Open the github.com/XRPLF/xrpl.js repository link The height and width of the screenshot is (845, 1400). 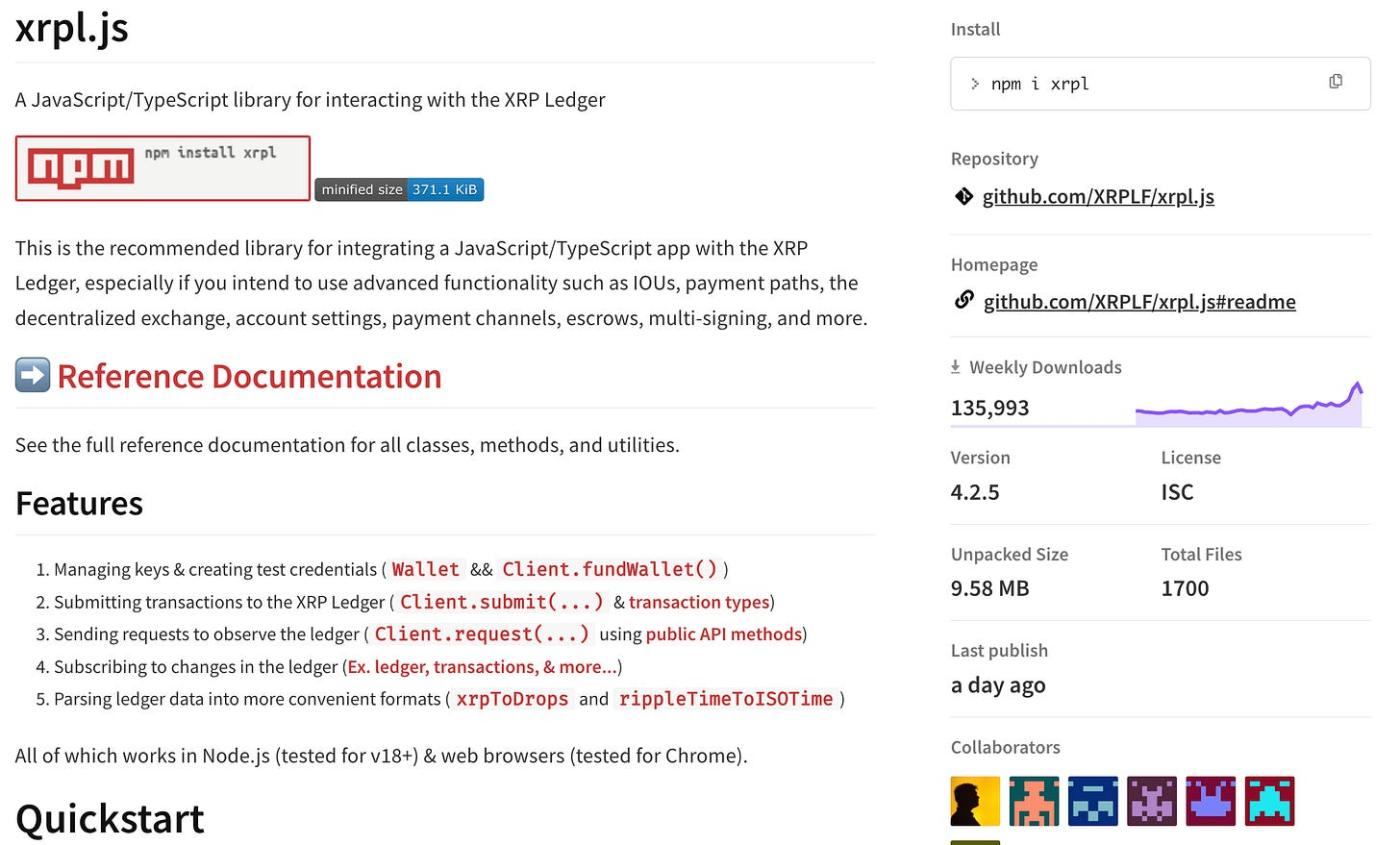(1098, 196)
